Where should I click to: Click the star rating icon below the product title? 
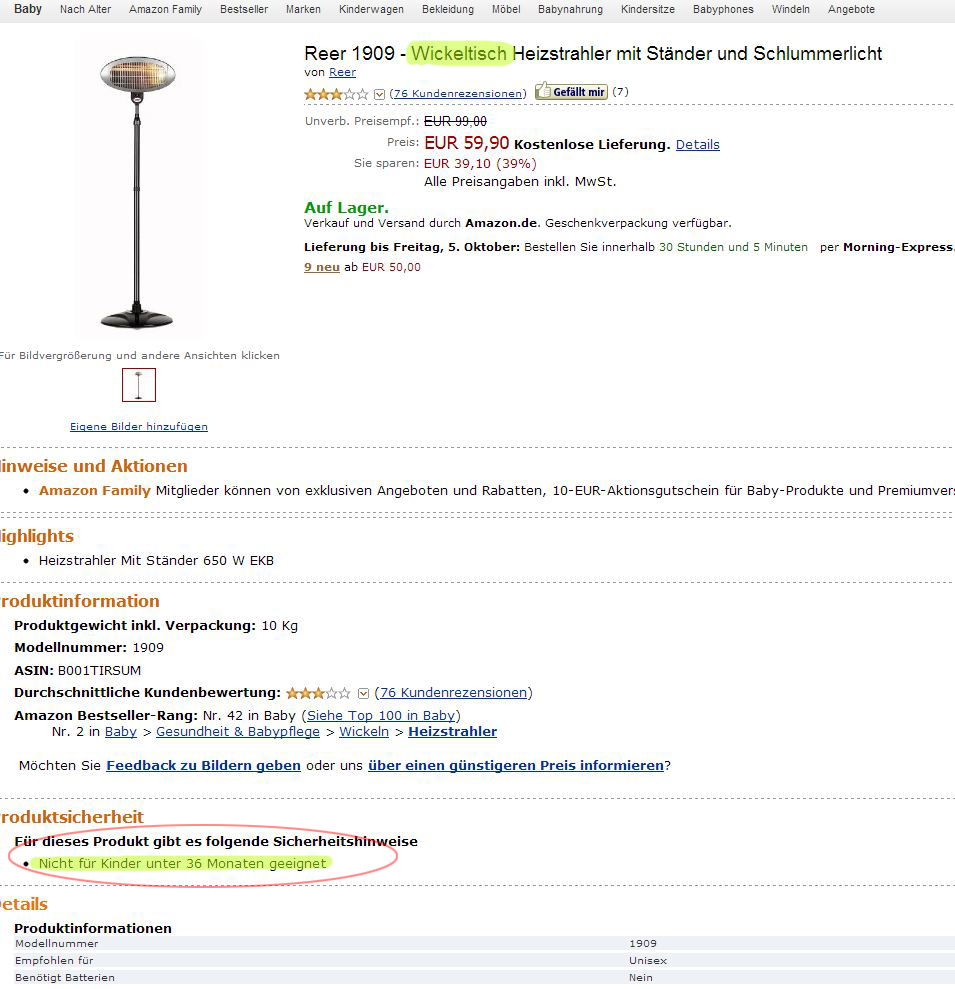tap(336, 94)
